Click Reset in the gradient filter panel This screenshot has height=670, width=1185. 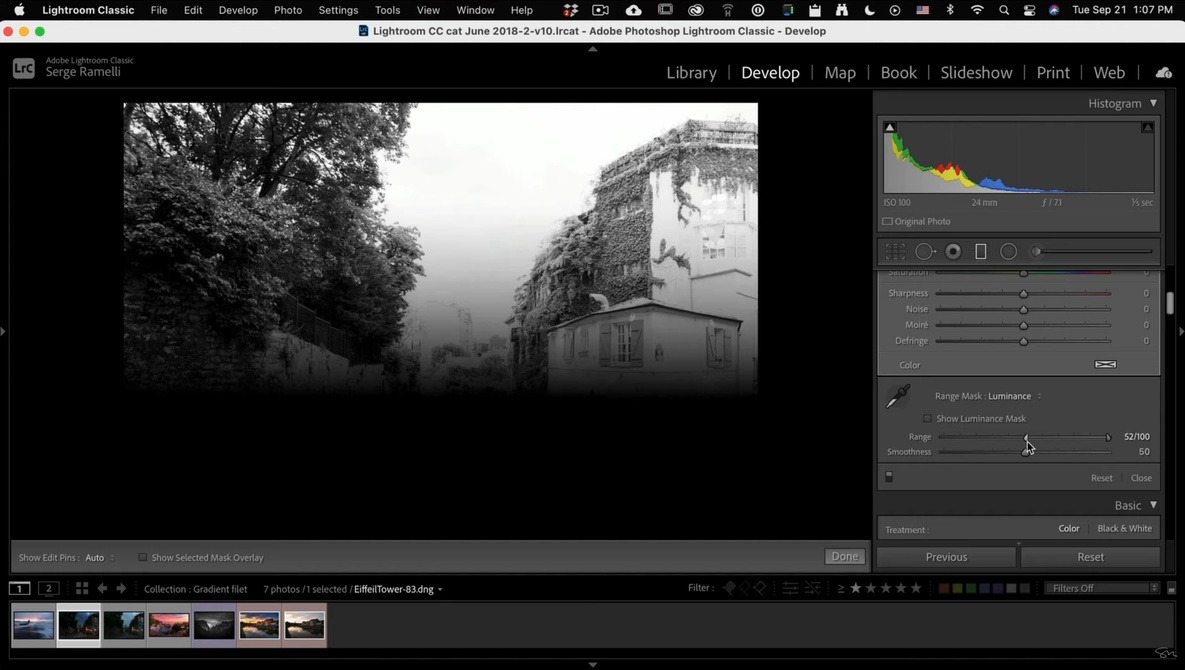(1101, 478)
